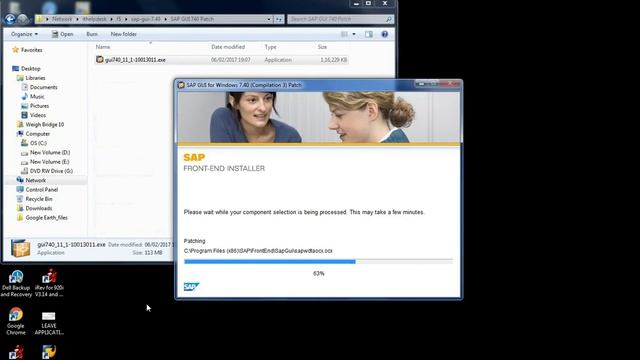Viewport: 640px width, 360px height.
Task: Select sap-gui-7.40 in the address breadcrumb
Action: pyautogui.click(x=146, y=19)
